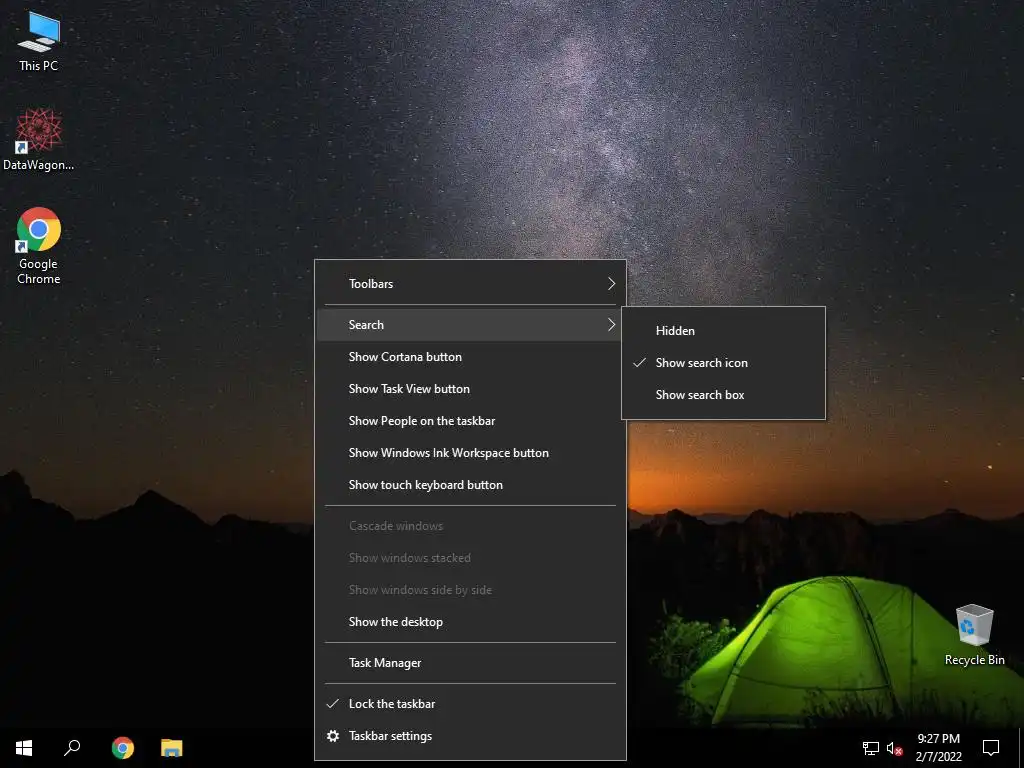Open the Windows Start button
1024x768 pixels.
(24, 748)
